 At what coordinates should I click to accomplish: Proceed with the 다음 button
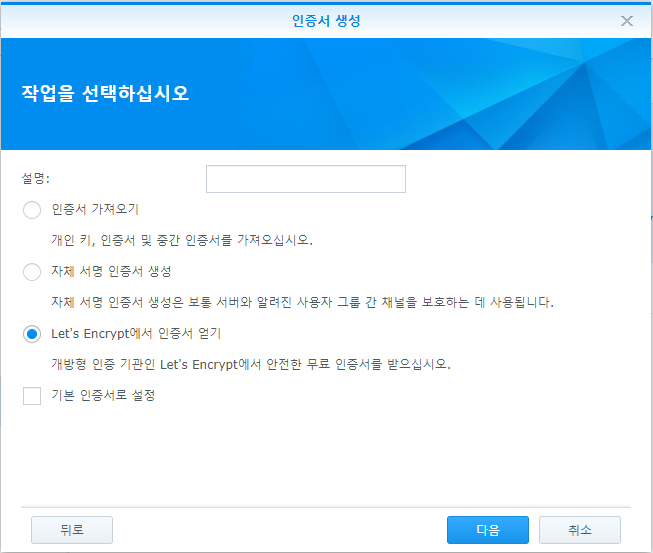click(x=488, y=530)
